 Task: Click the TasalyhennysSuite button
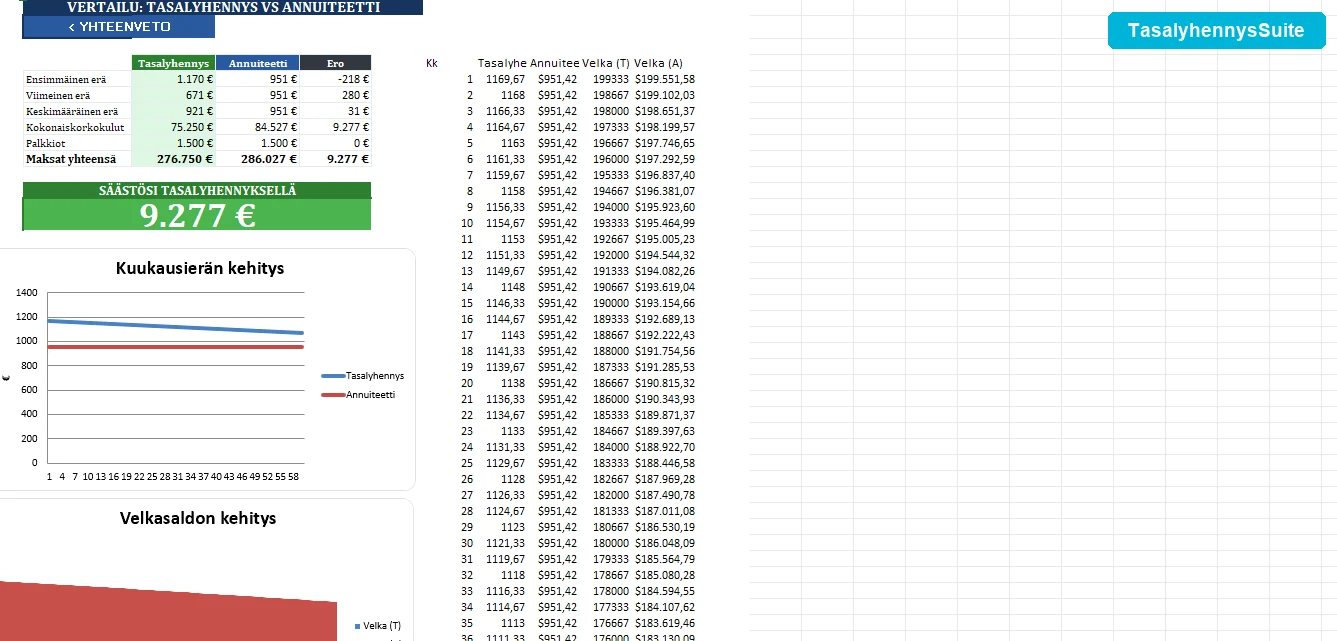(x=1215, y=30)
